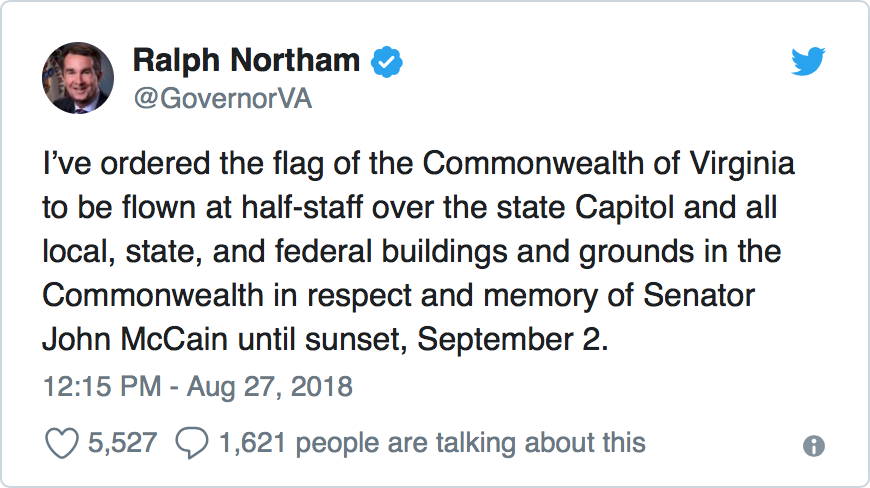Click the word 'Senator' in the tweet

click(x=700, y=295)
